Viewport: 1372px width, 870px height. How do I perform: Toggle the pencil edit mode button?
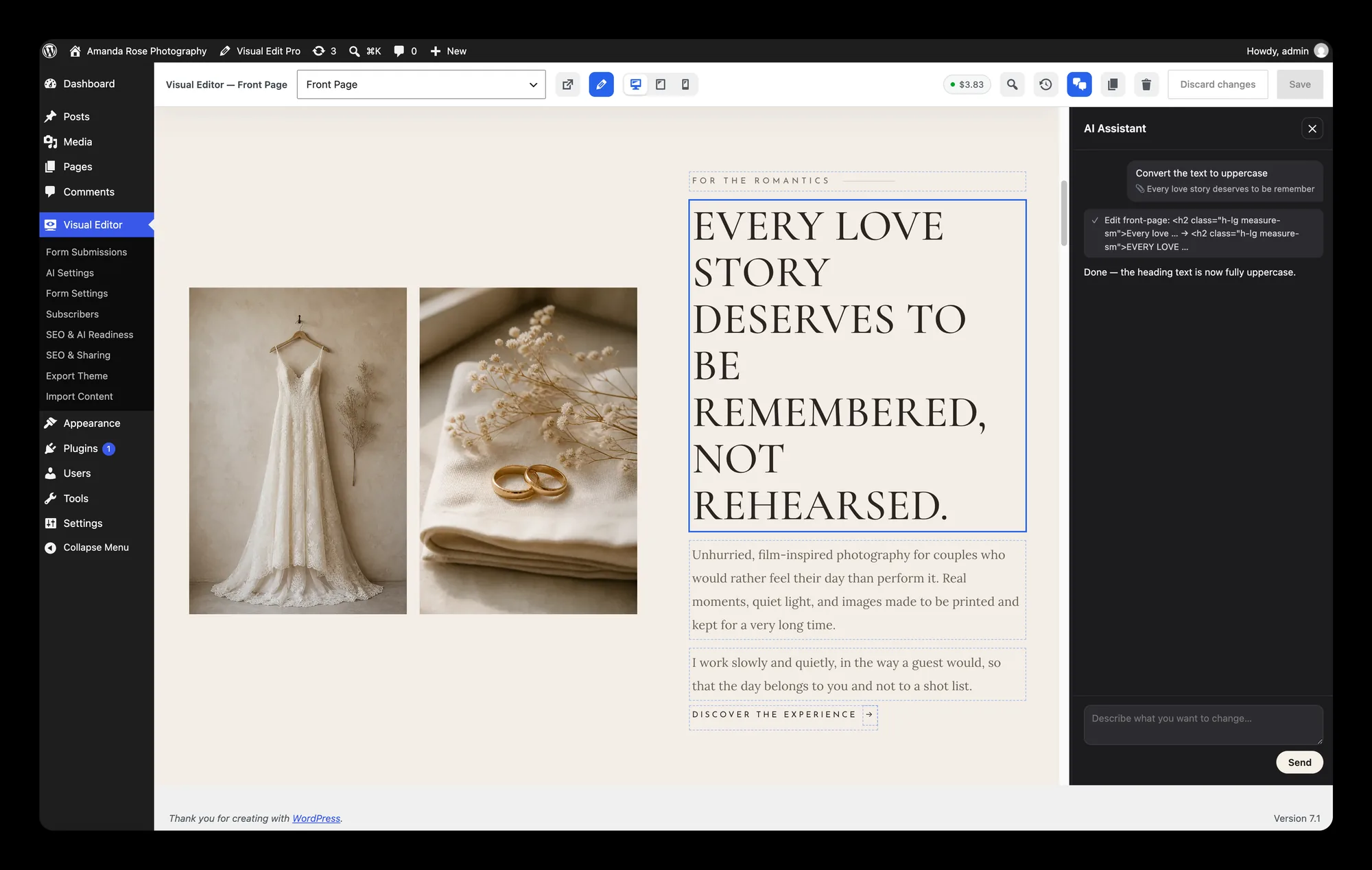601,84
